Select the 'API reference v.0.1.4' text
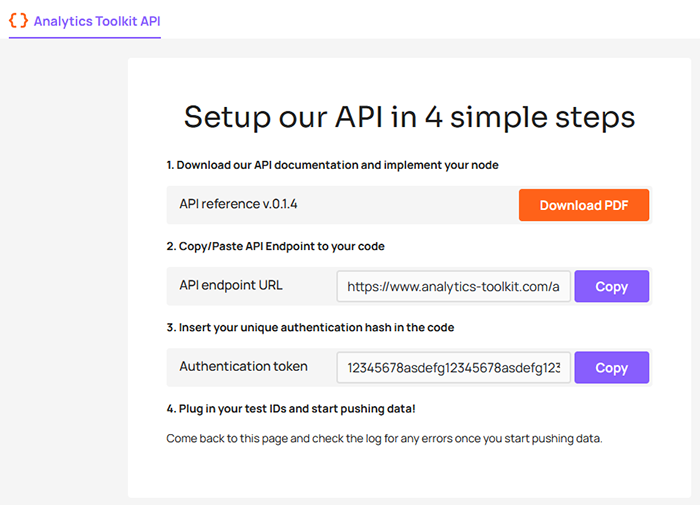The image size is (700, 505). pyautogui.click(x=238, y=204)
